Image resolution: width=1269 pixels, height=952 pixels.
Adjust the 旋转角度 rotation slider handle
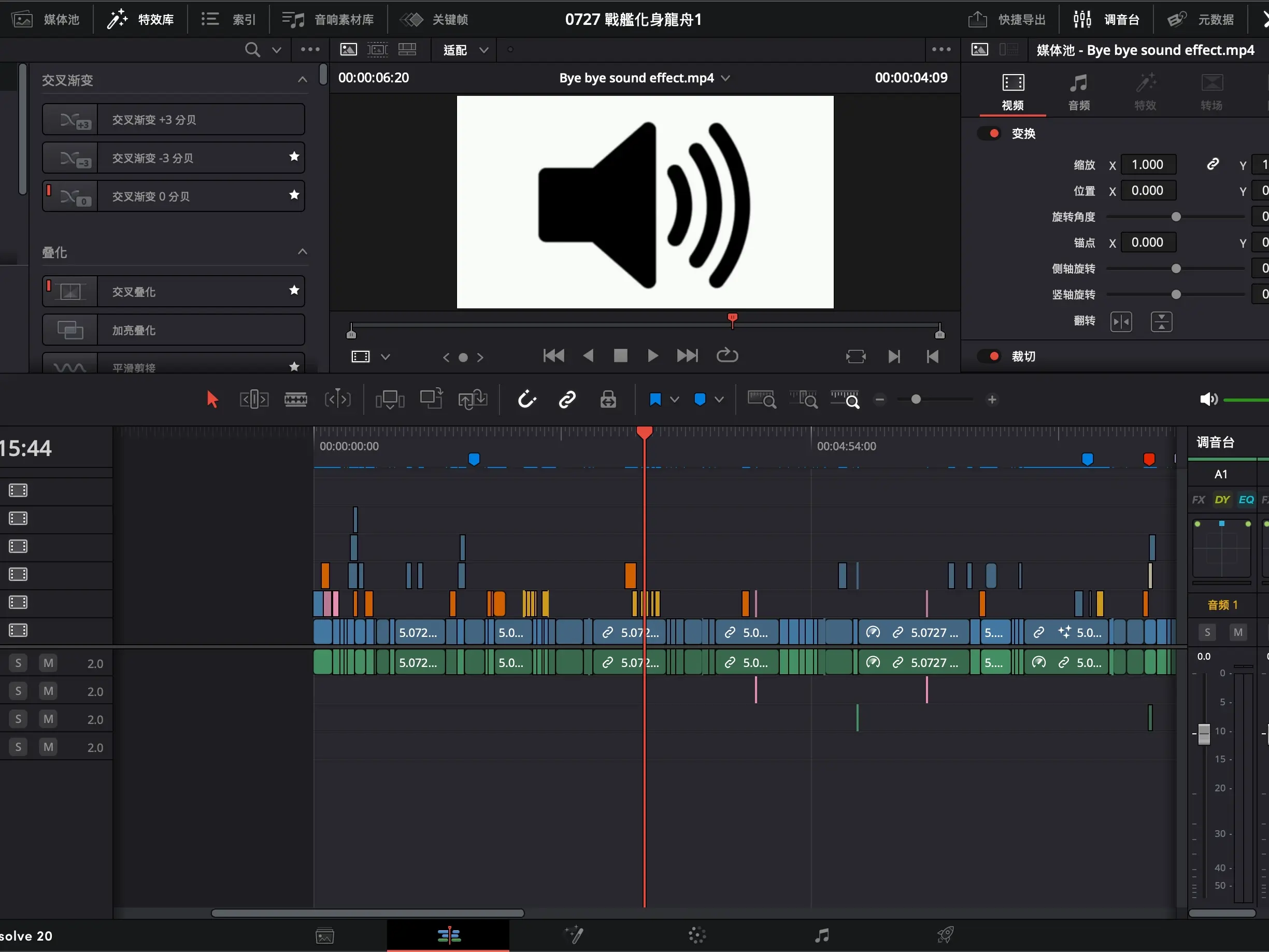[x=1176, y=217]
